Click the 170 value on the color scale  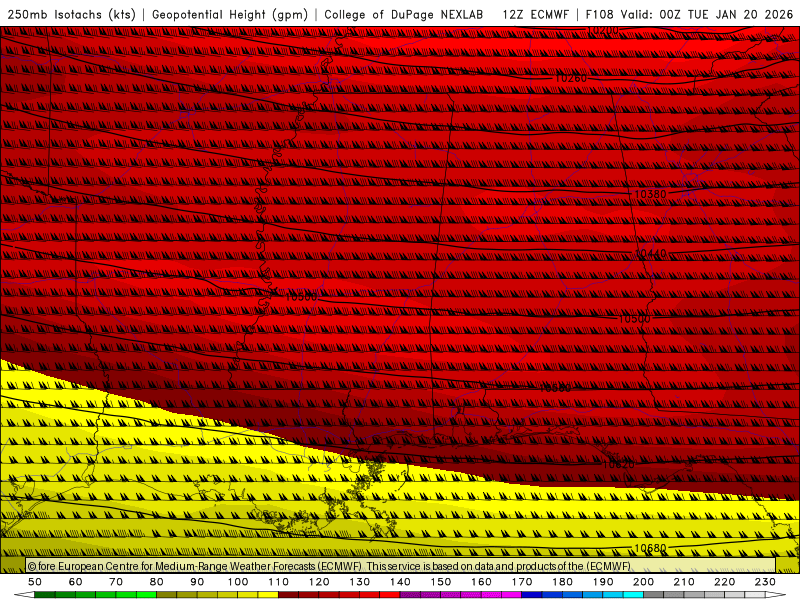(x=522, y=582)
